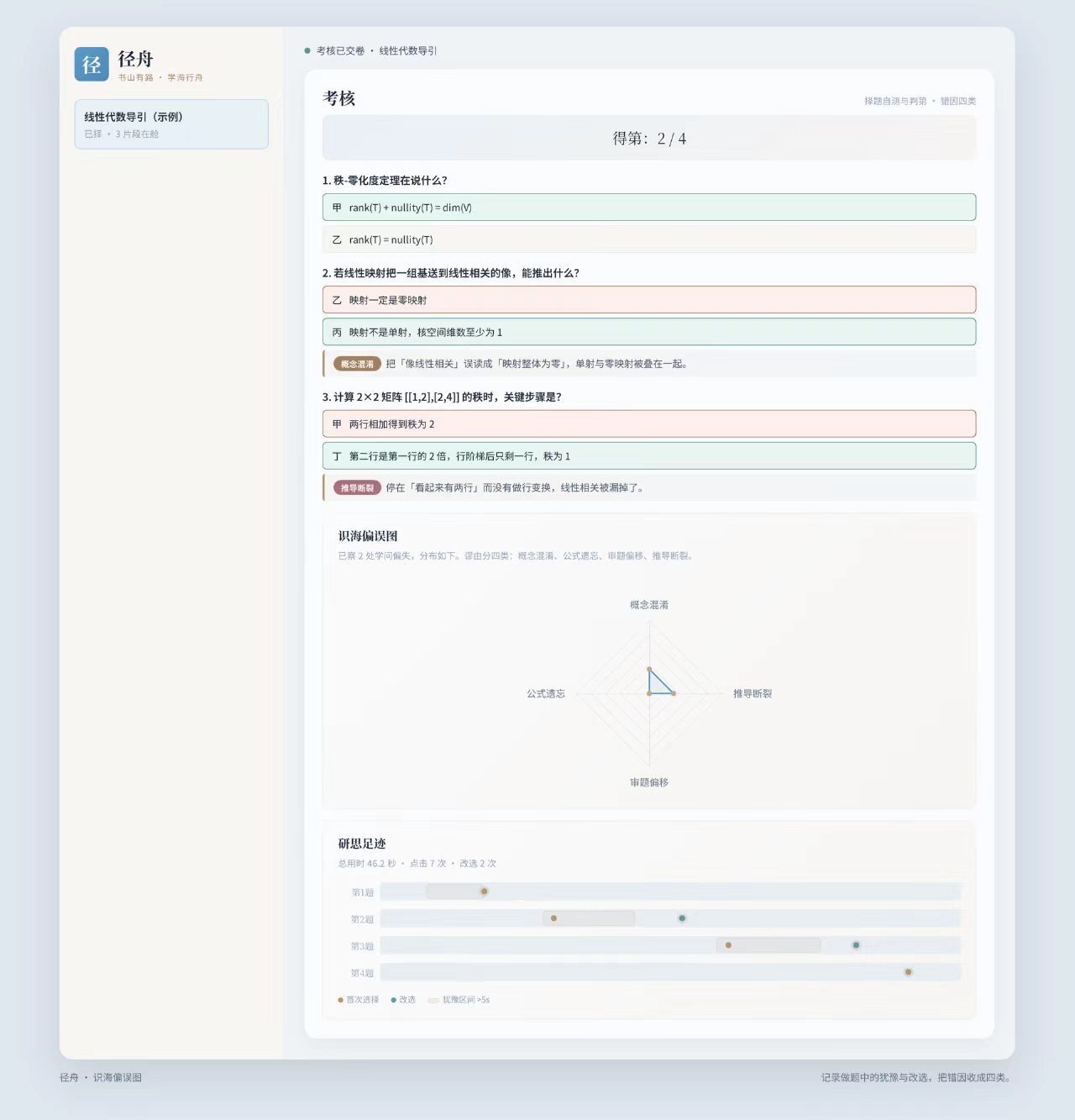Click the 犹豫区间 >5s legend entry
The image size is (1075, 1120).
pos(459,1000)
